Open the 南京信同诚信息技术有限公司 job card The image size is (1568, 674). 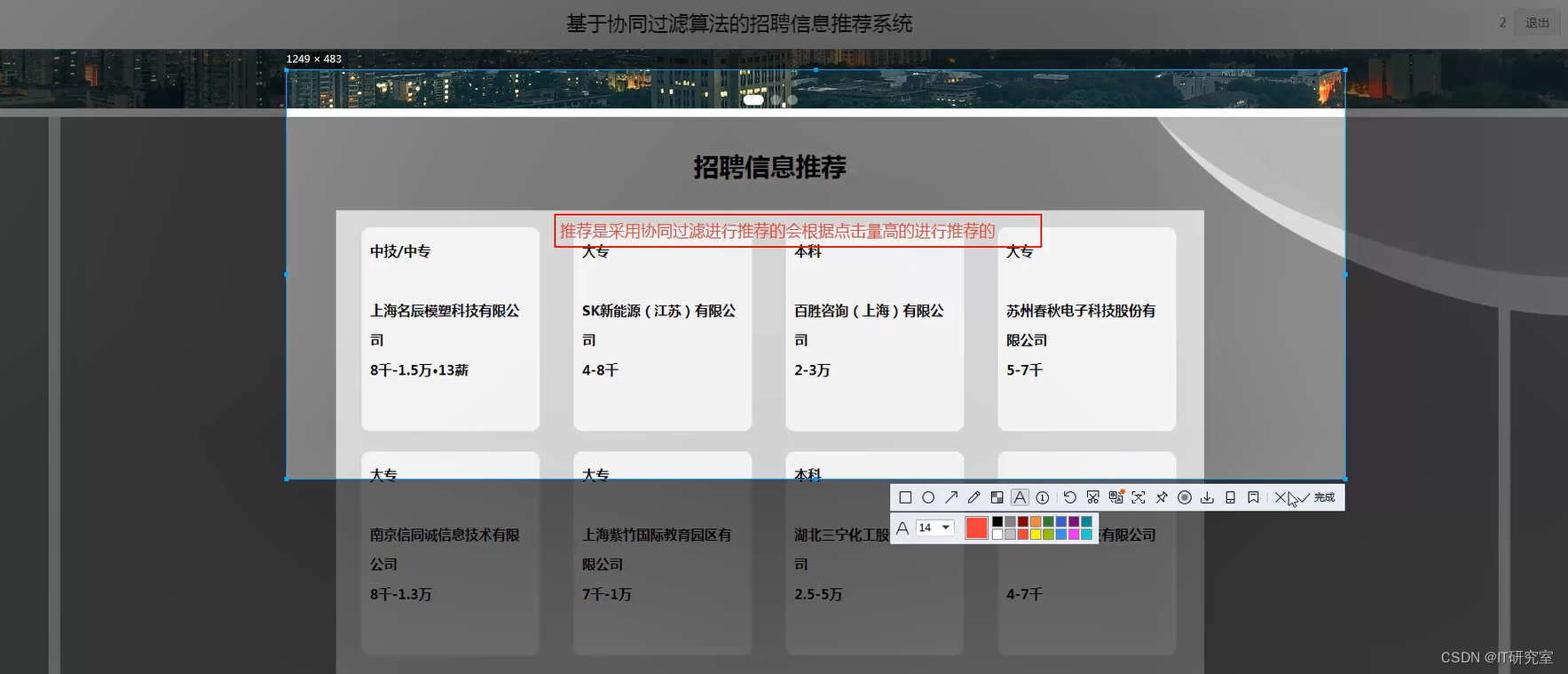click(x=451, y=553)
